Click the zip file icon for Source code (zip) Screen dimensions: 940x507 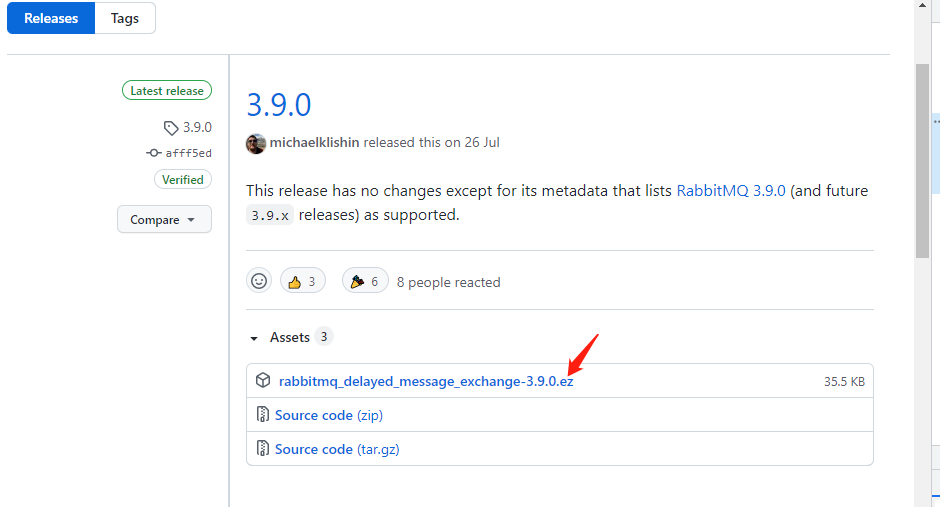click(x=263, y=415)
